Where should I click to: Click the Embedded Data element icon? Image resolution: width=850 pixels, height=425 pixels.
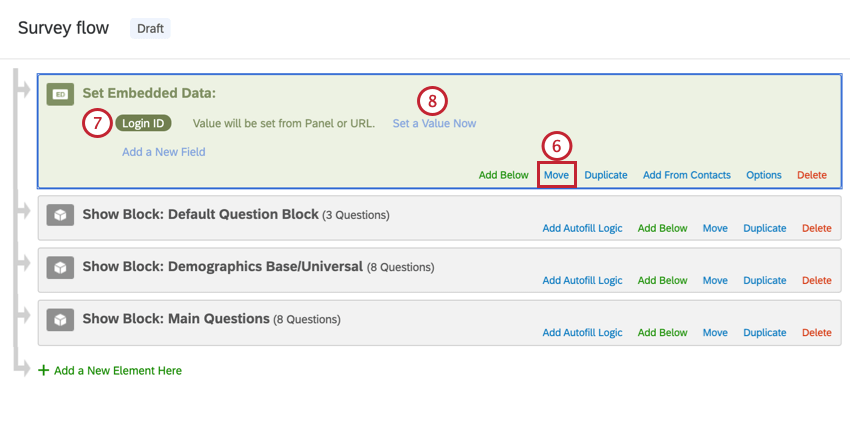60,94
